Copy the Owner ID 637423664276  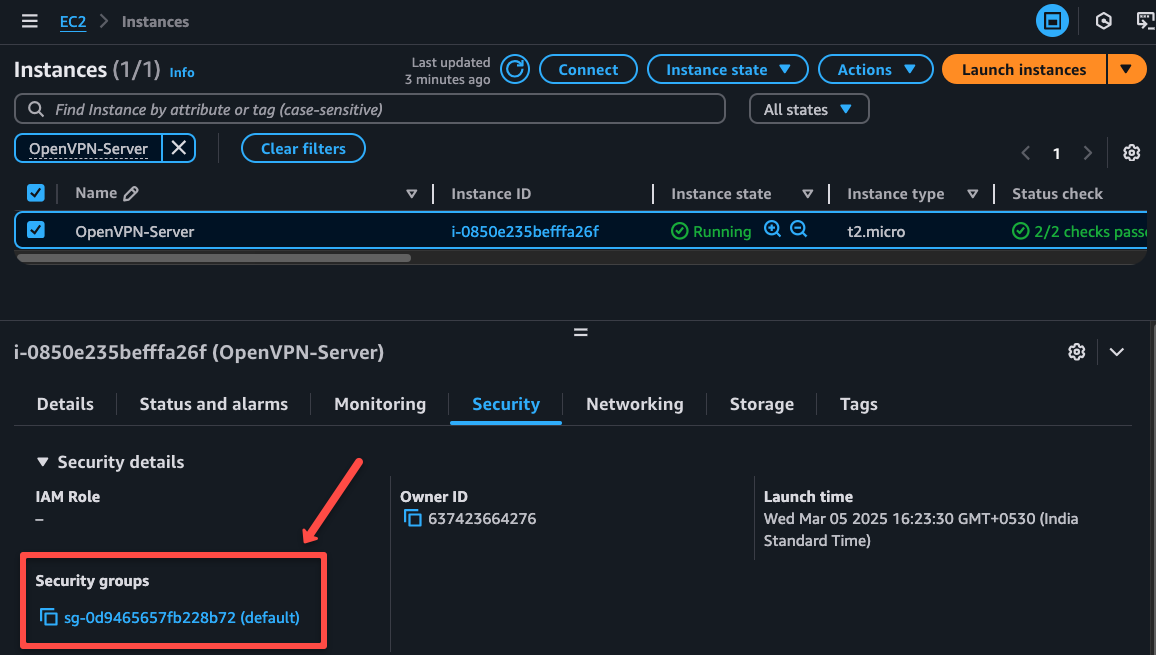(x=414, y=518)
